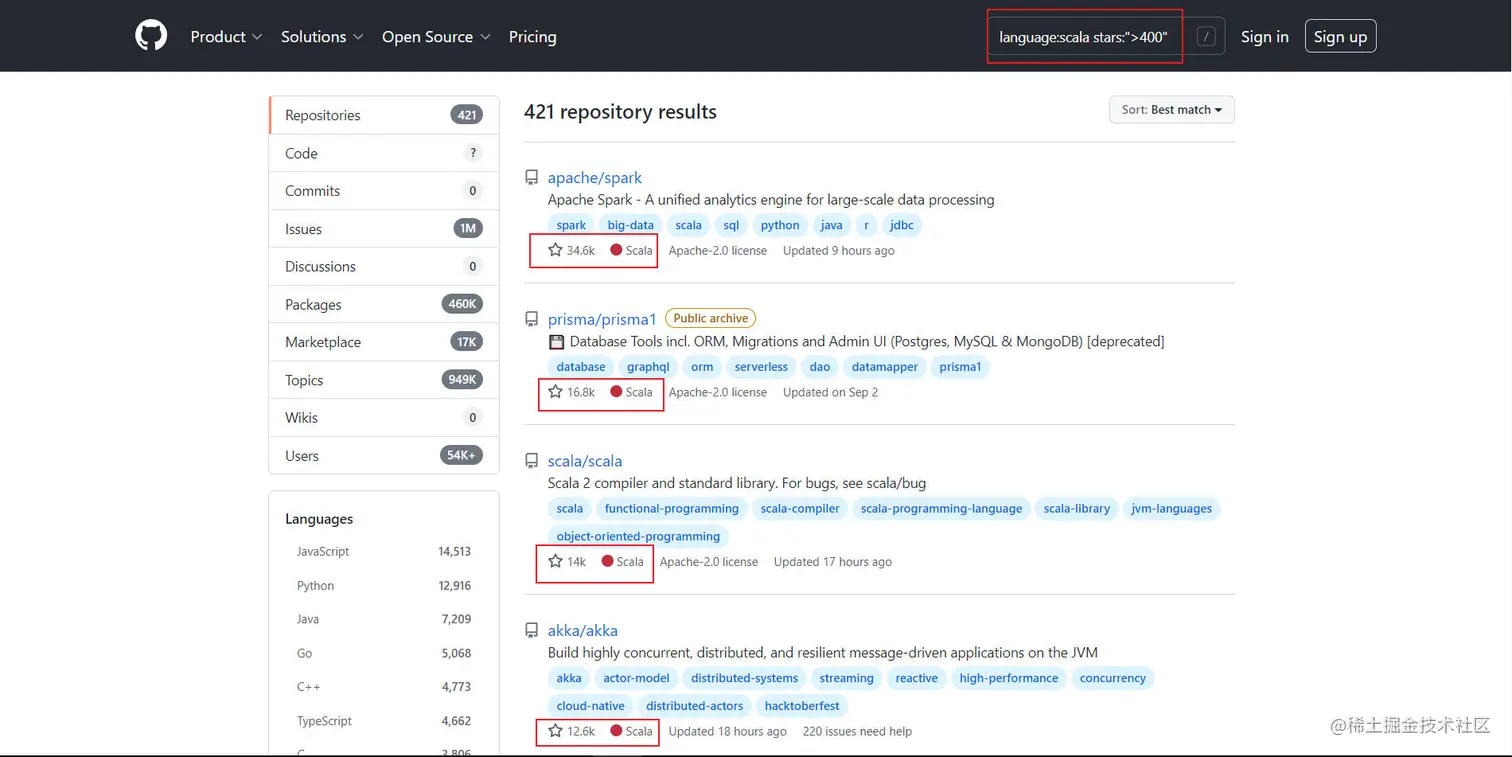Viewport: 1512px width, 757px height.
Task: Select the Issues filter in sidebar
Action: tap(303, 229)
